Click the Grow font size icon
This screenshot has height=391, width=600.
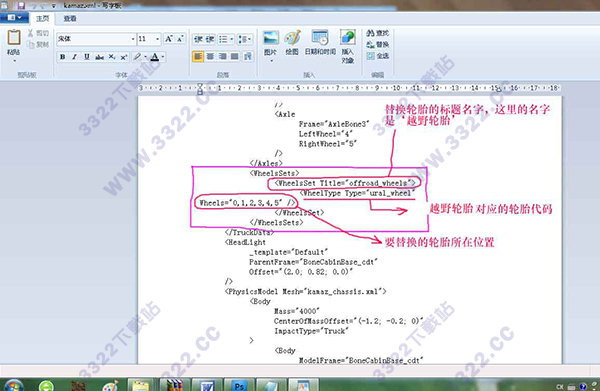tap(168, 39)
